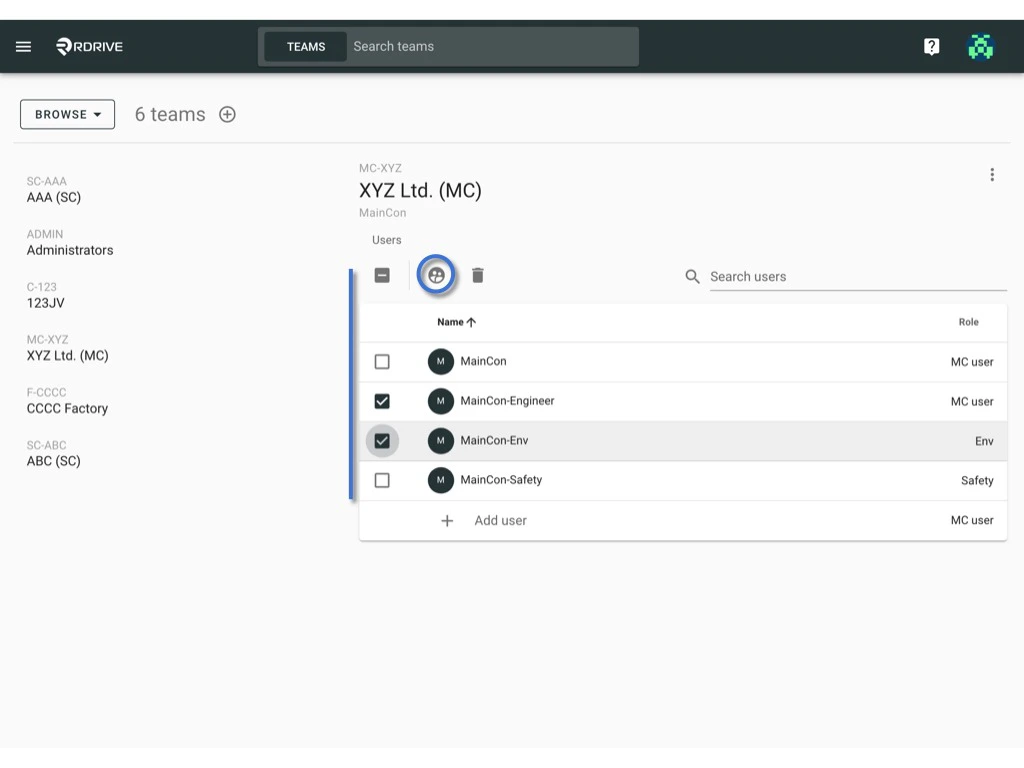Click the RDRIVE logo
Image resolution: width=1024 pixels, height=768 pixels.
click(88, 46)
